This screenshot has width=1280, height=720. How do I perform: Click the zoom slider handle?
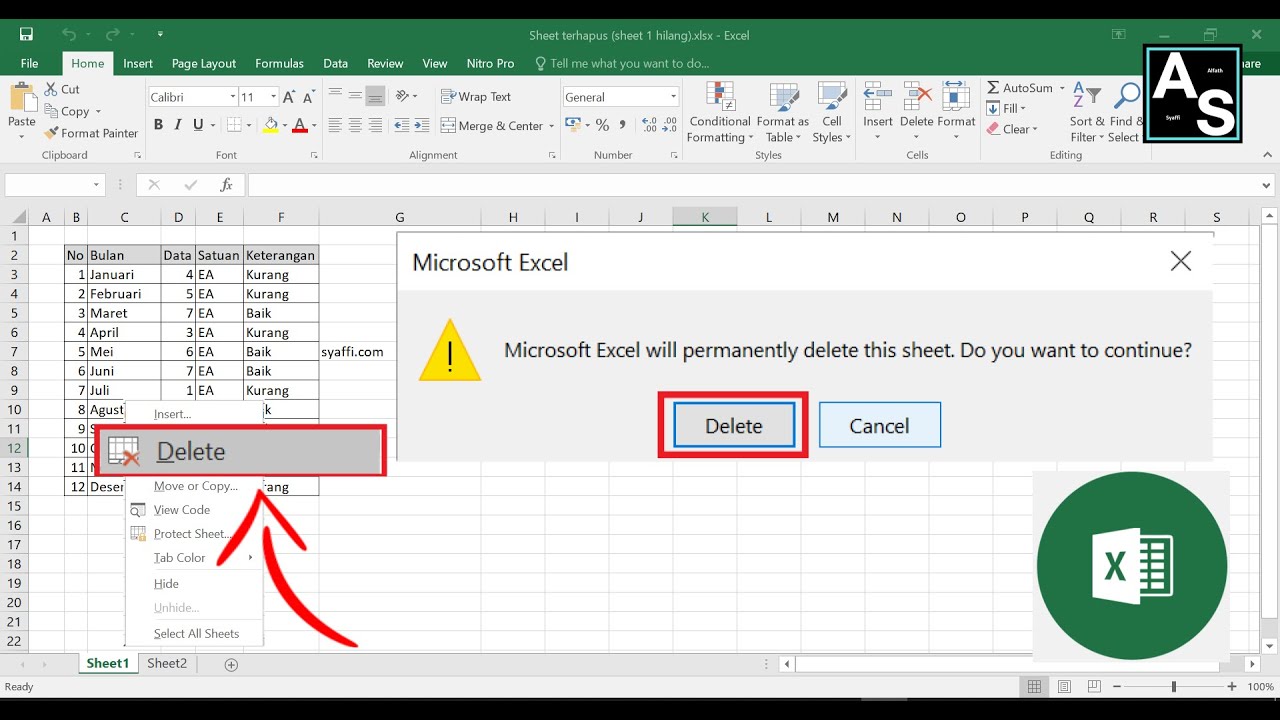[x=1173, y=687]
